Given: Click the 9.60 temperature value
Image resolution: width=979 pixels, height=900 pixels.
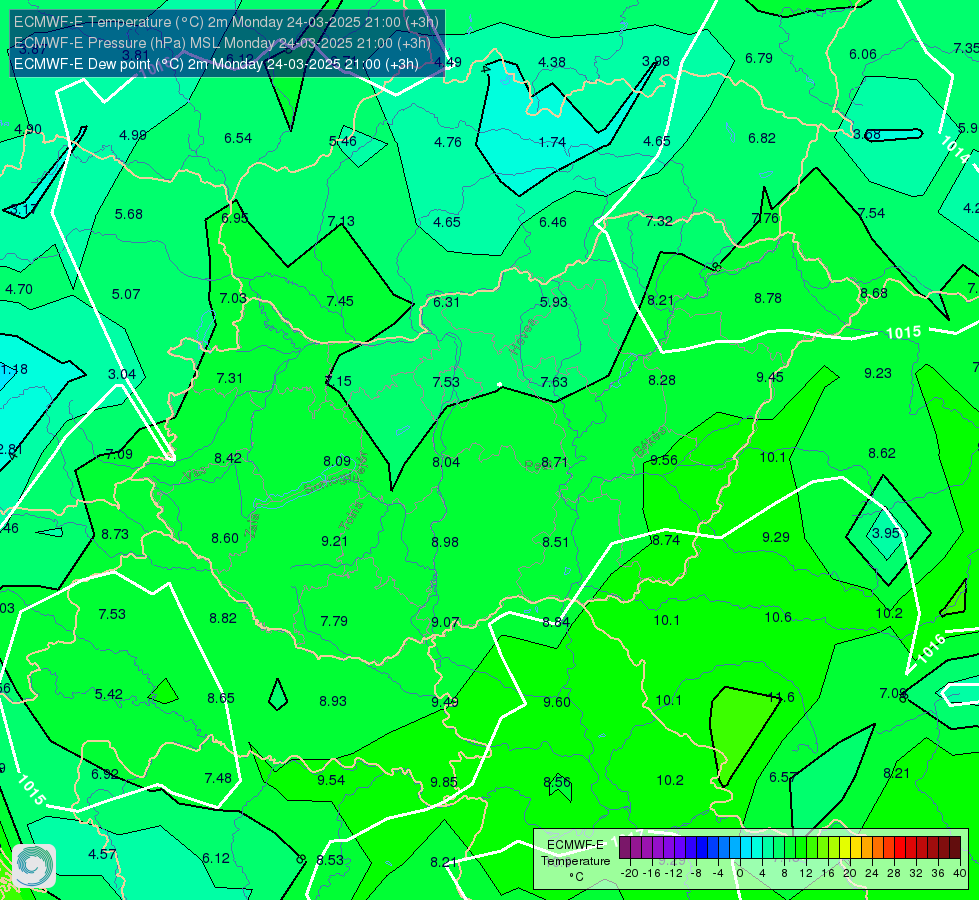Looking at the screenshot, I should (x=557, y=702).
